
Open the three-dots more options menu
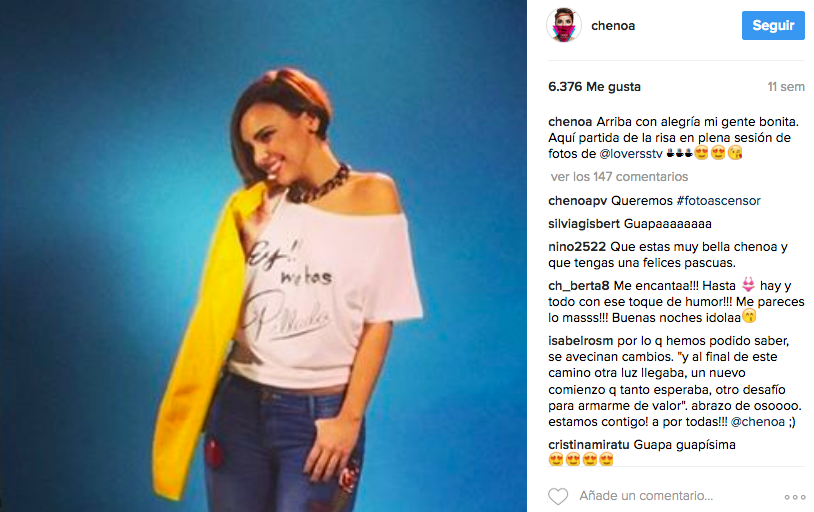point(794,497)
